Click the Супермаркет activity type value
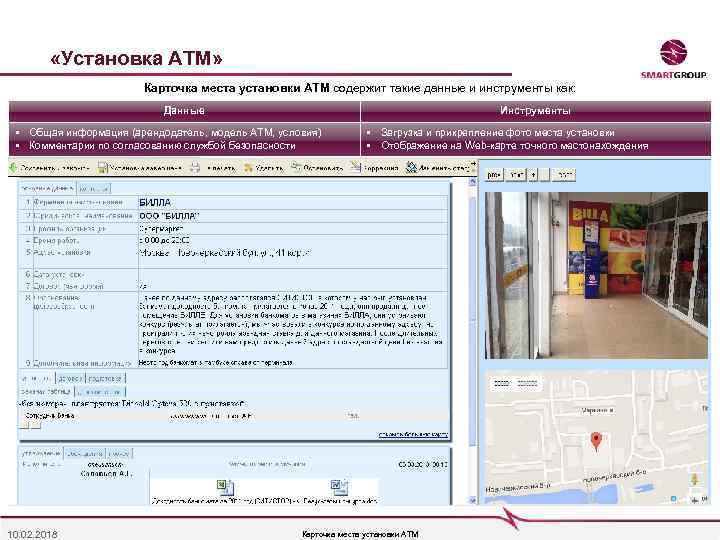This screenshot has height=540, width=720. click(161, 228)
